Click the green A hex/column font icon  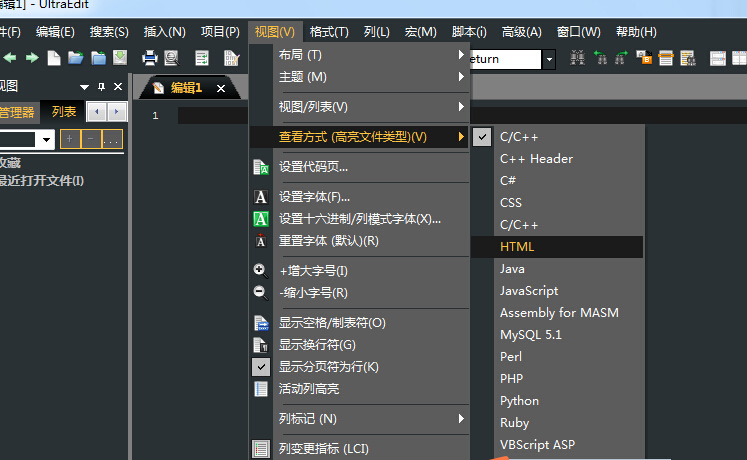click(x=261, y=219)
